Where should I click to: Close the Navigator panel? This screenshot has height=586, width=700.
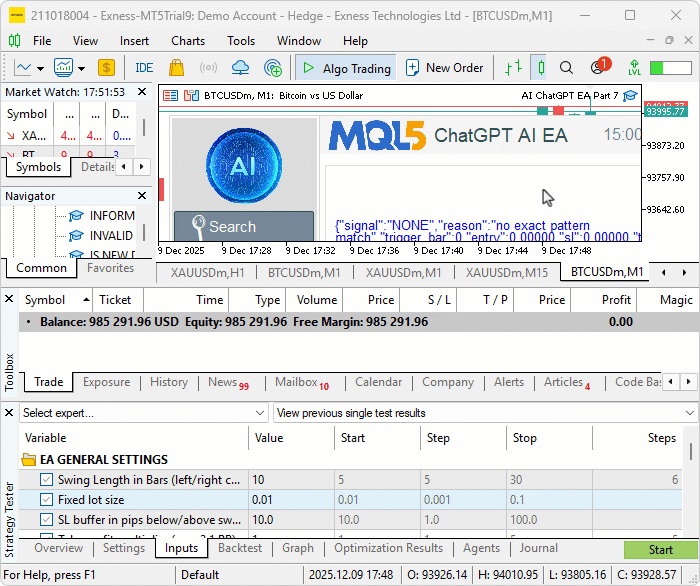click(x=142, y=195)
